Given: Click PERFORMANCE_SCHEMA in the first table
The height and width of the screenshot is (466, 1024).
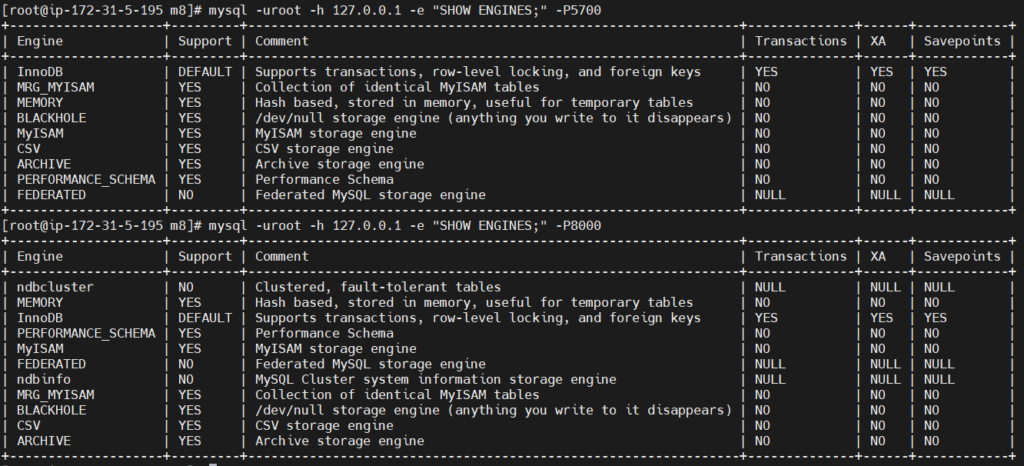Looking at the screenshot, I should (x=86, y=179).
